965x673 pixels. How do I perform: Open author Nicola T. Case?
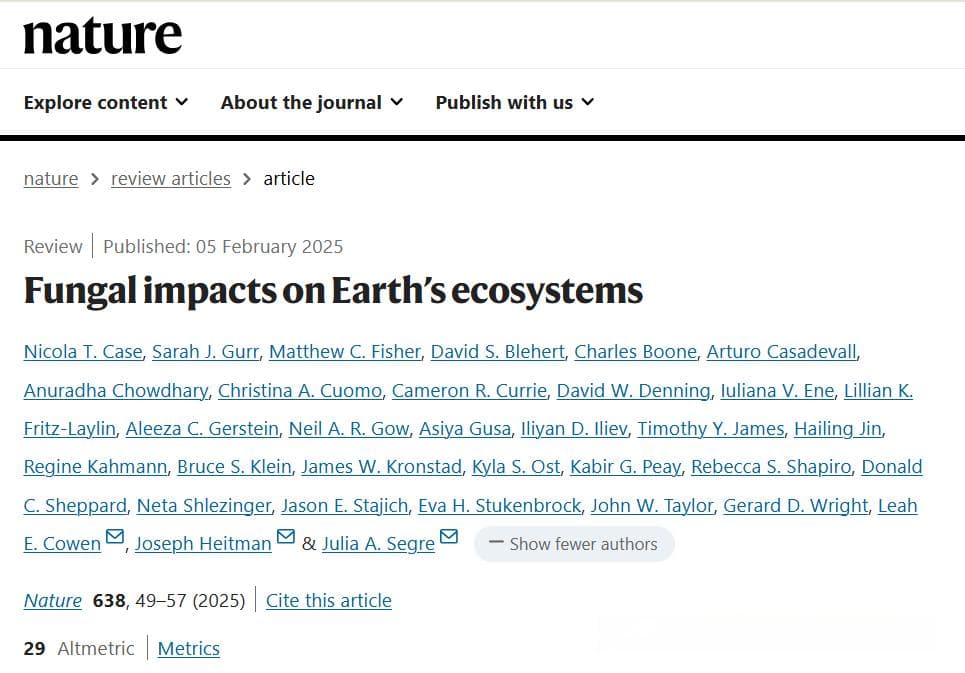point(83,352)
